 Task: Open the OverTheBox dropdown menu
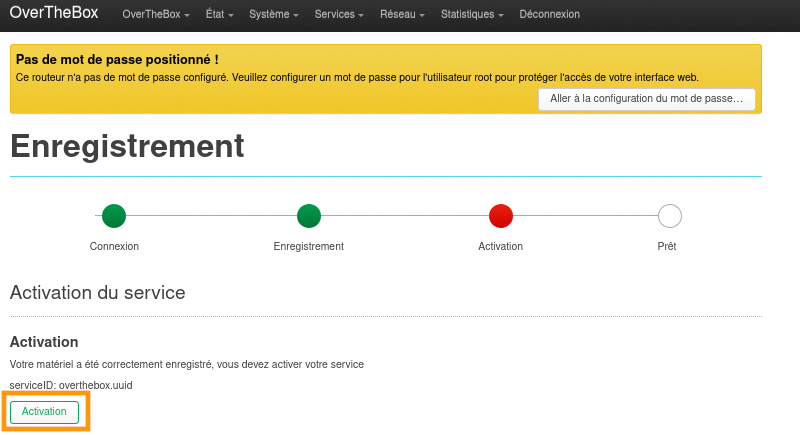(x=155, y=15)
